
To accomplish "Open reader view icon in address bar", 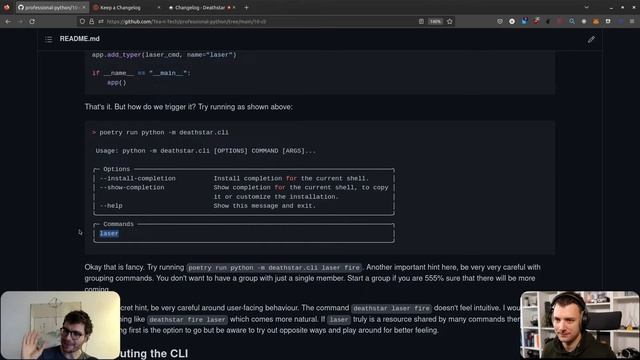I will click(421, 21).
